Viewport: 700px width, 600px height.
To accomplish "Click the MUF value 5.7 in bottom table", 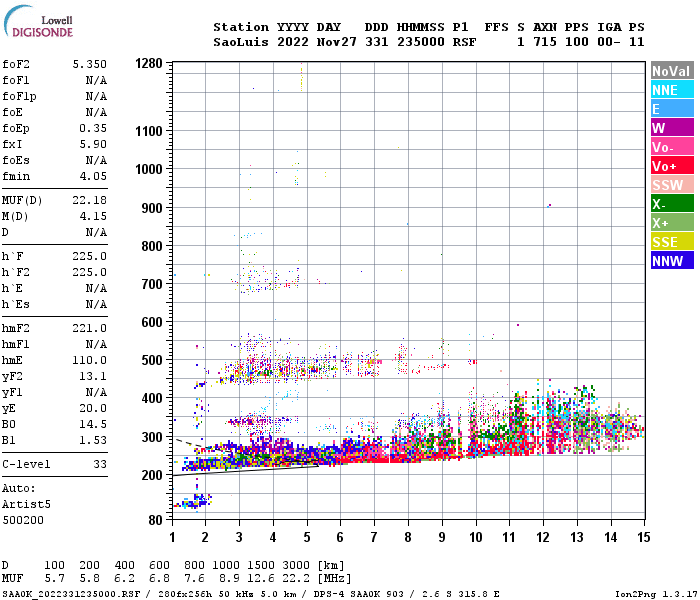I will (54, 579).
